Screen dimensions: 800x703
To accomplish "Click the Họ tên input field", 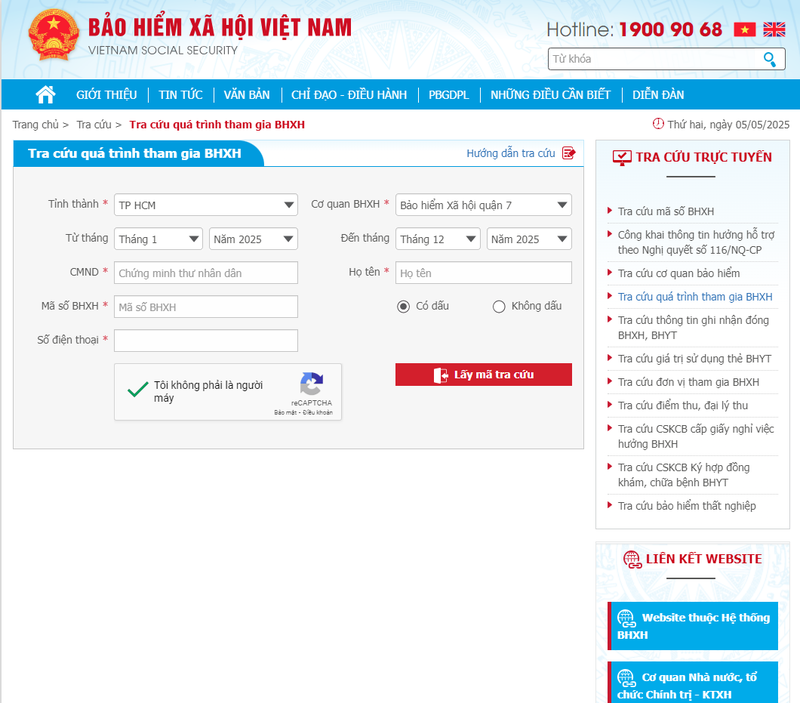I will point(483,273).
